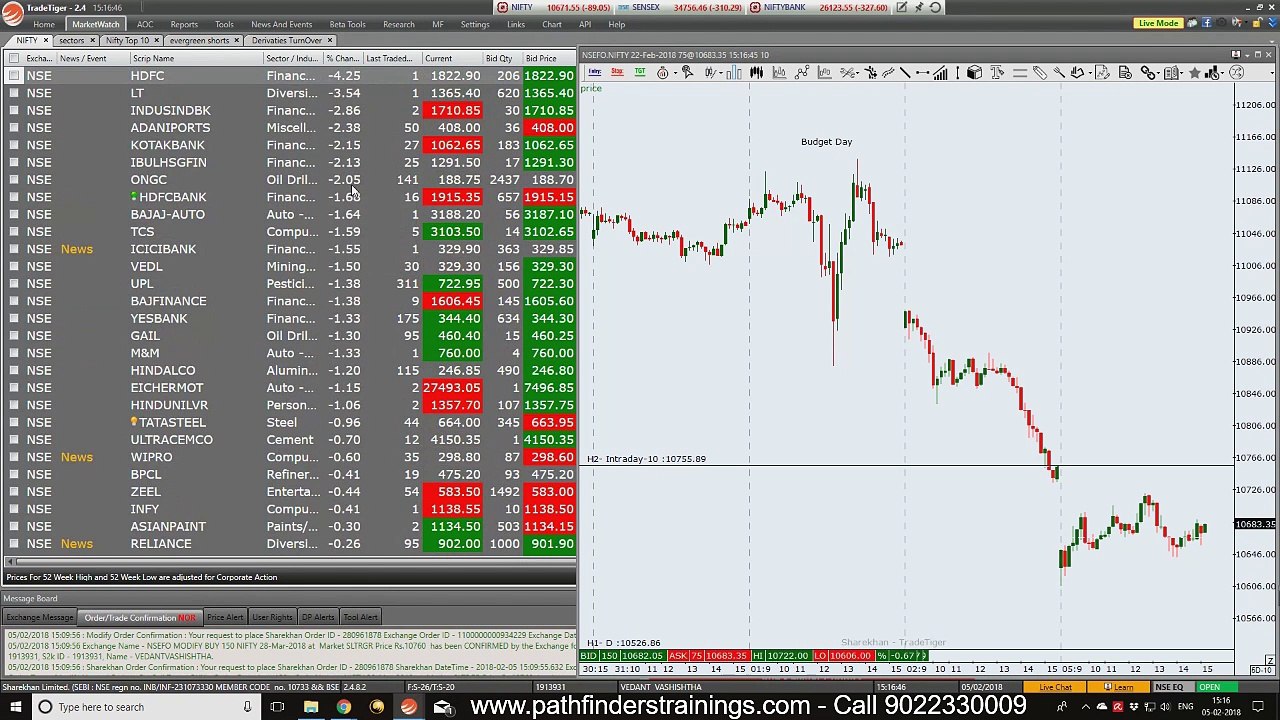Switch chart to candlestick style
1280x720 pixels.
click(x=756, y=72)
